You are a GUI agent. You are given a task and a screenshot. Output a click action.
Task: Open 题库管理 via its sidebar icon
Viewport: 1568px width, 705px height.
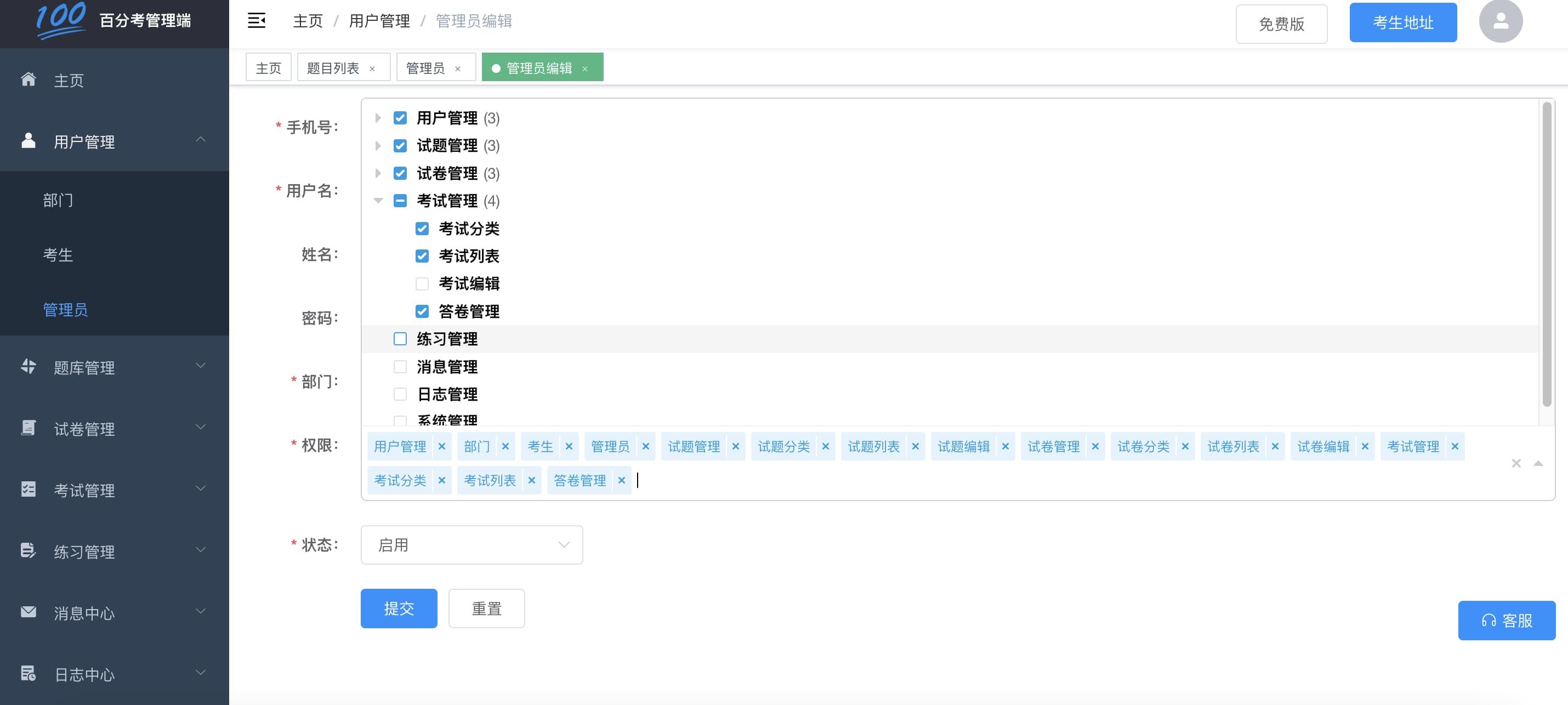point(27,367)
